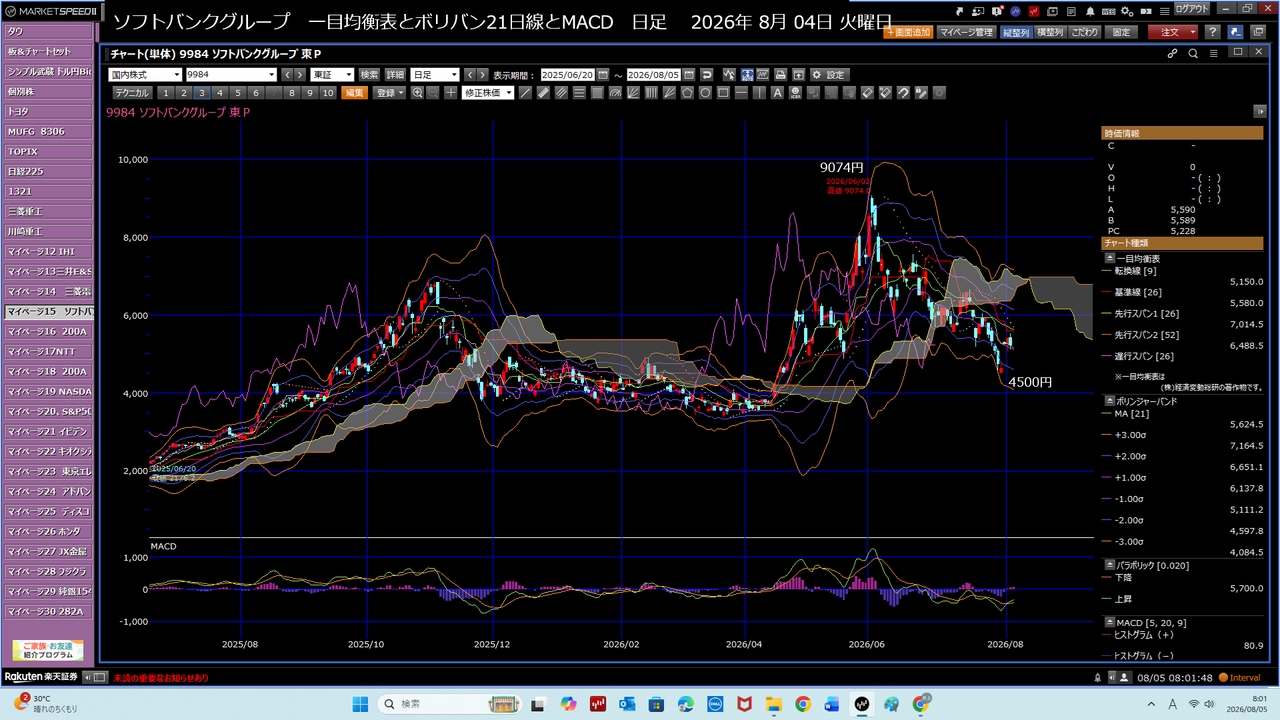The height and width of the screenshot is (720, 1280).
Task: Collapse the right side info panel
Action: pos(1260,112)
